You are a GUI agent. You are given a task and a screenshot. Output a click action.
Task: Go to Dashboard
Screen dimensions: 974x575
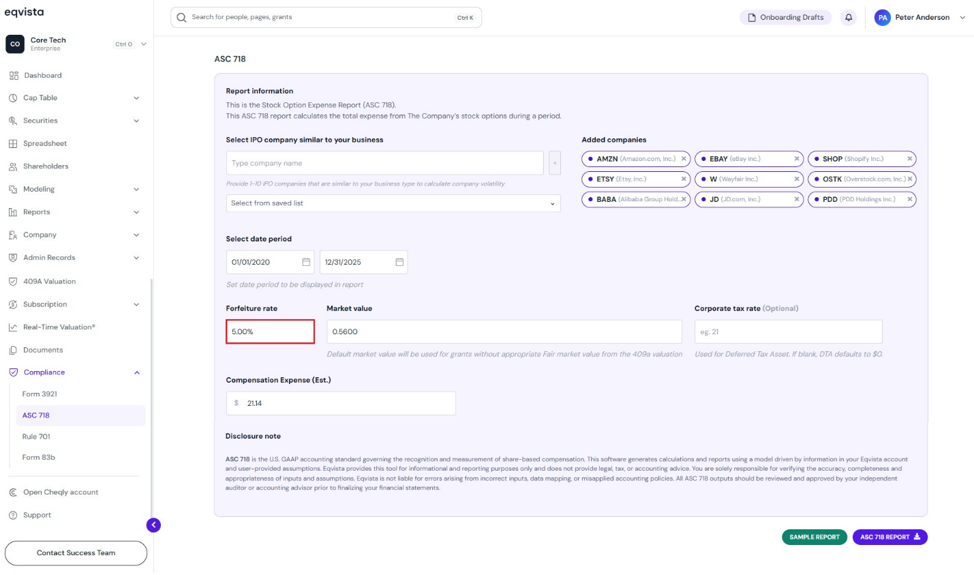tap(43, 76)
